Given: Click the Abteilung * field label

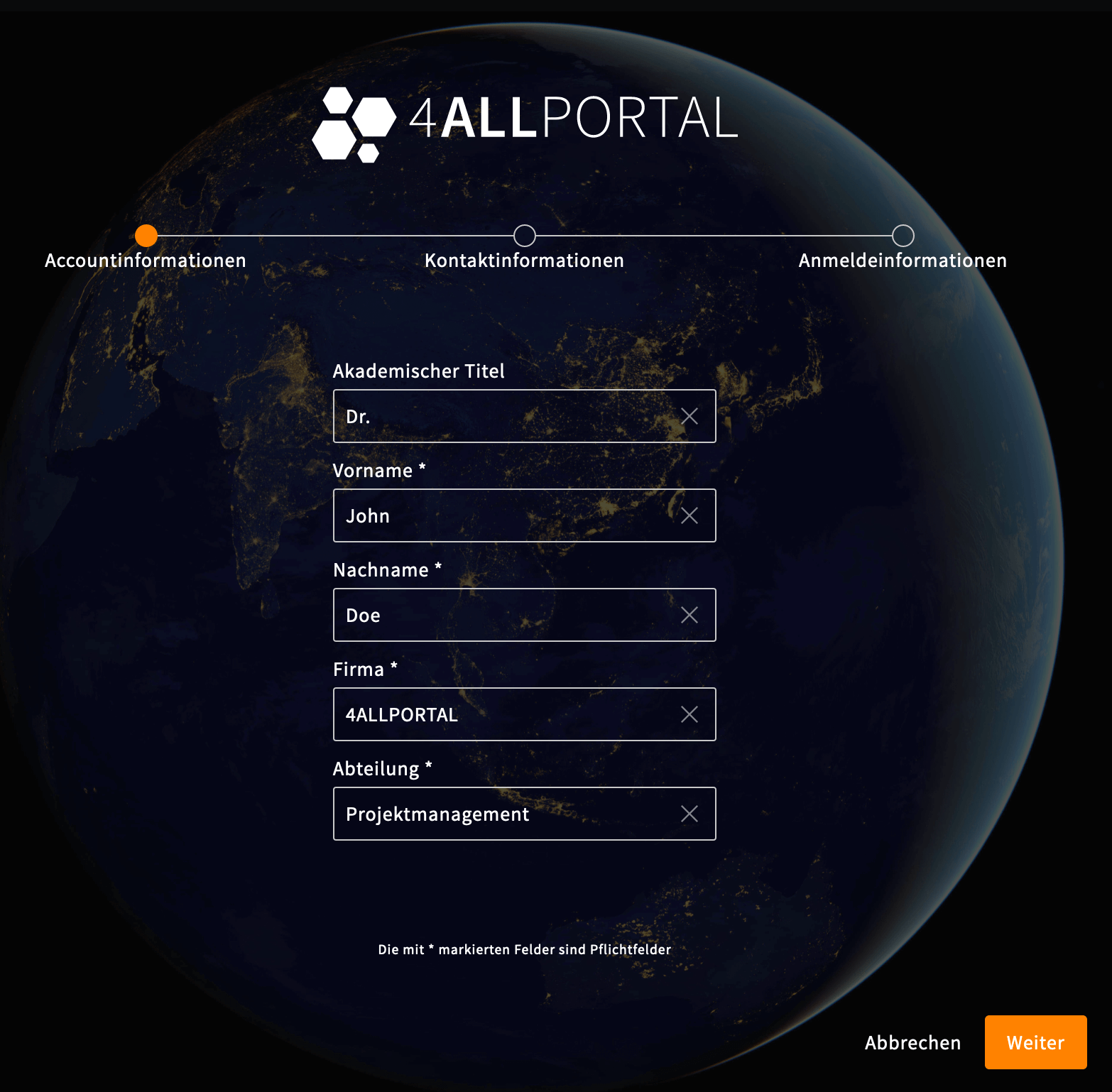Looking at the screenshot, I should (x=383, y=769).
